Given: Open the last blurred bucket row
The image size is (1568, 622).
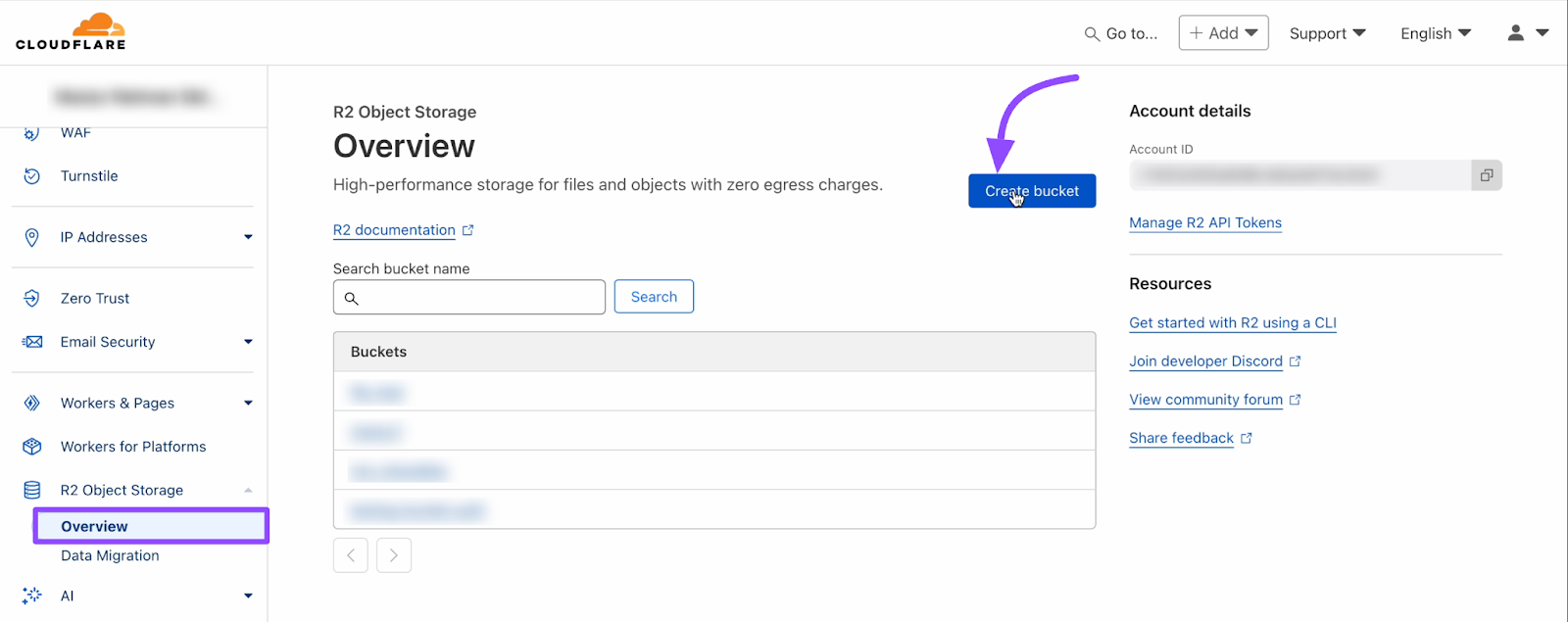Looking at the screenshot, I should click(714, 509).
